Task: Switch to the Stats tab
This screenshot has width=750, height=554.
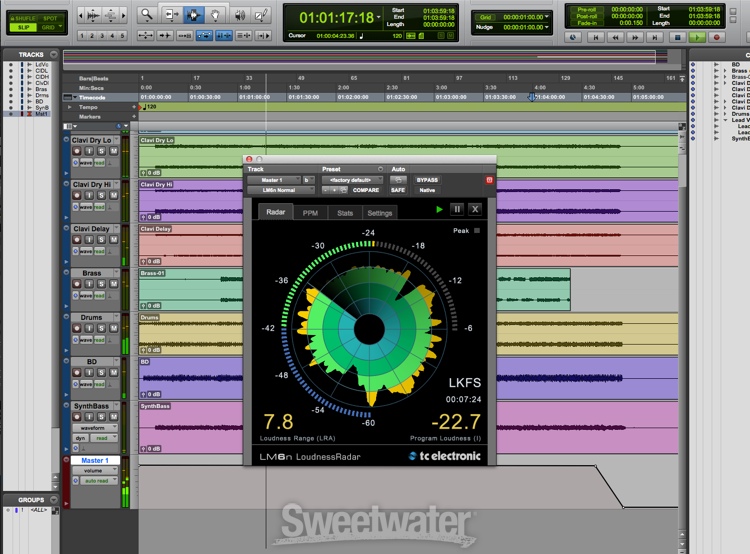Action: point(345,213)
